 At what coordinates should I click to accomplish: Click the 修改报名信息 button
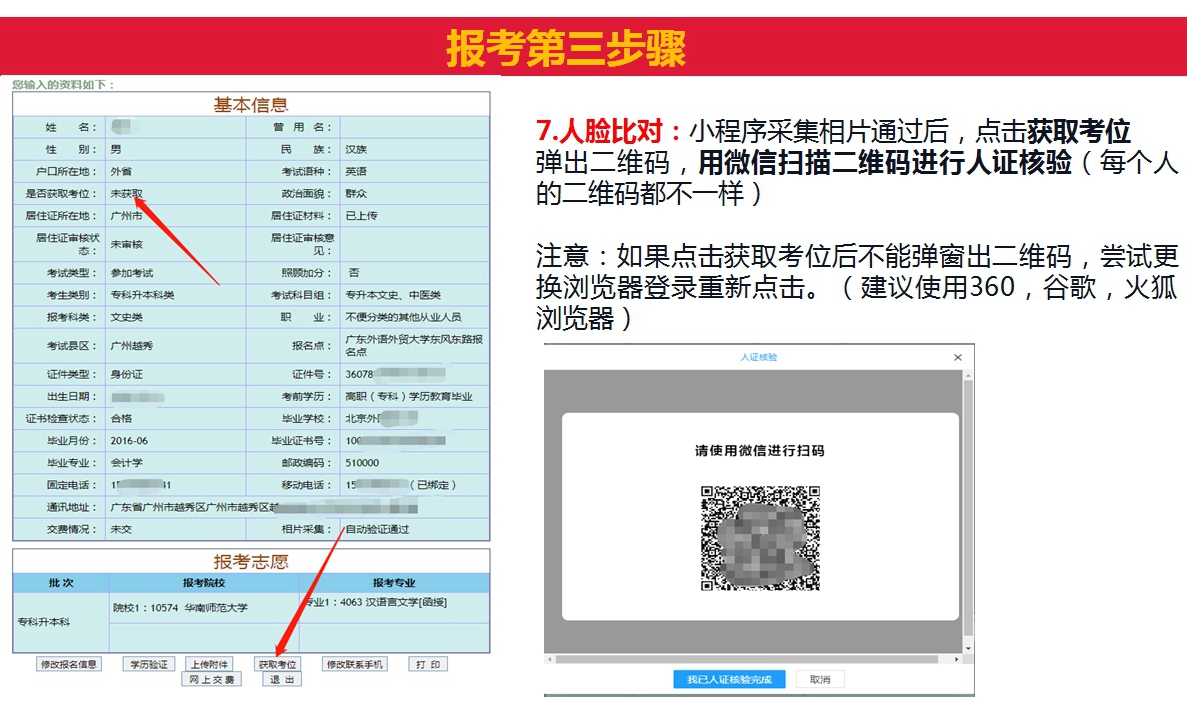pos(69,664)
